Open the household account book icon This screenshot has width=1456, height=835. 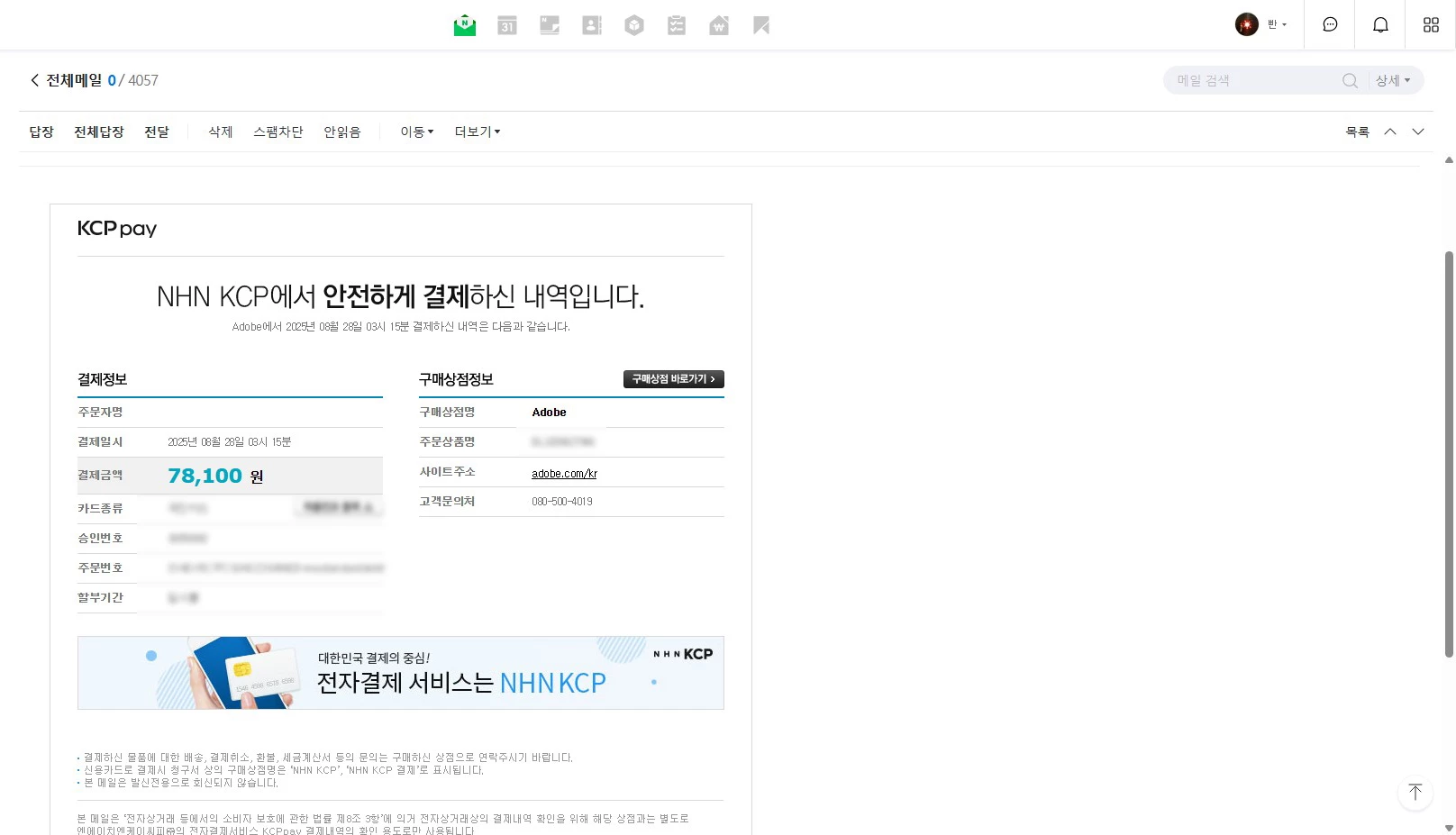[719, 25]
